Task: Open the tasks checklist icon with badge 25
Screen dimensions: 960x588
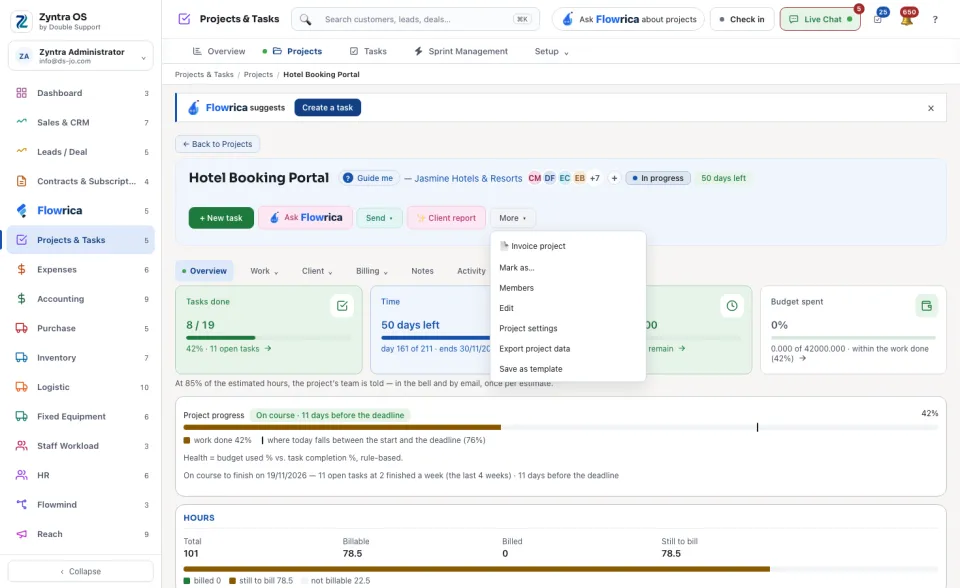Action: (x=878, y=20)
